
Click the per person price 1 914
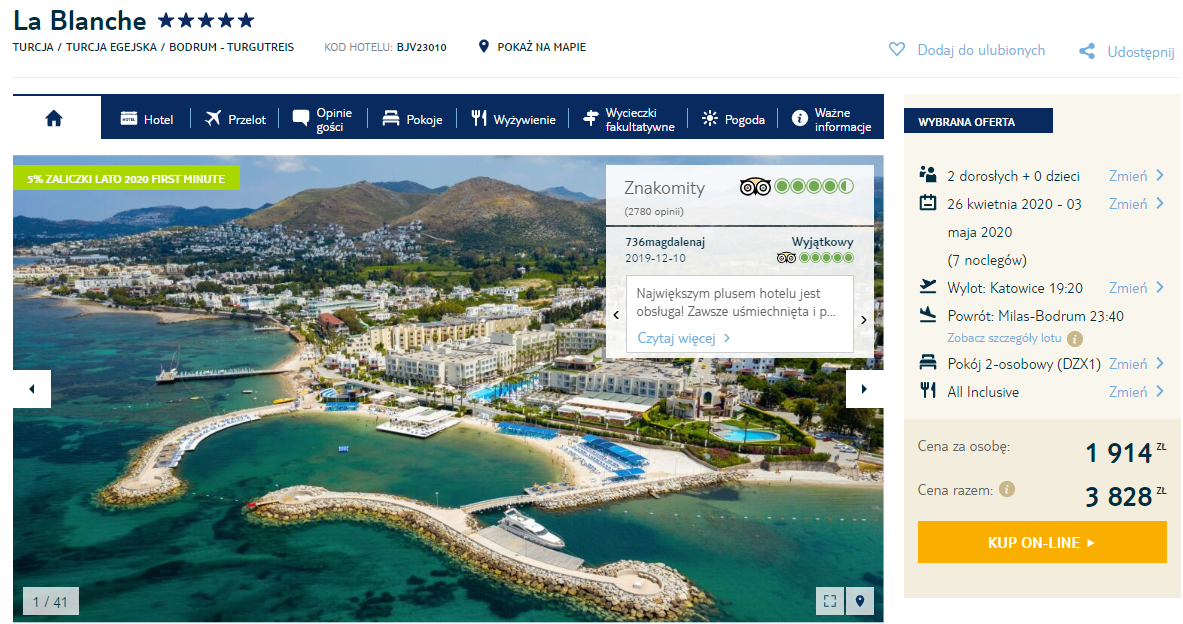tap(1125, 453)
